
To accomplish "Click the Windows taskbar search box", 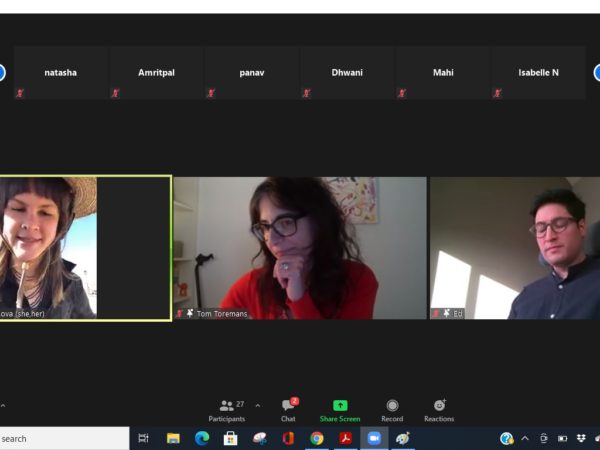I will point(64,439).
